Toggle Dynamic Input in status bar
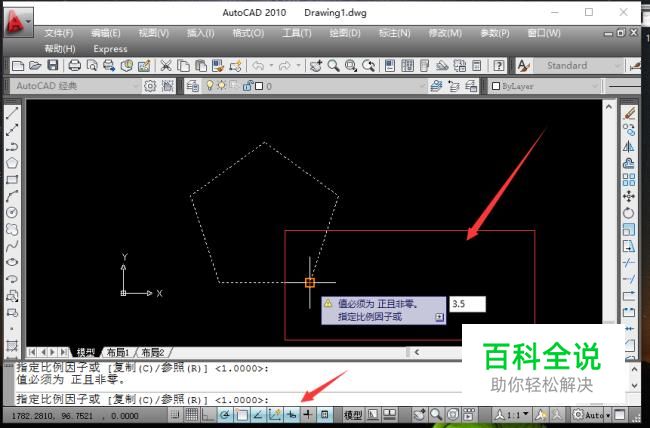The height and width of the screenshot is (428, 650). click(291, 414)
